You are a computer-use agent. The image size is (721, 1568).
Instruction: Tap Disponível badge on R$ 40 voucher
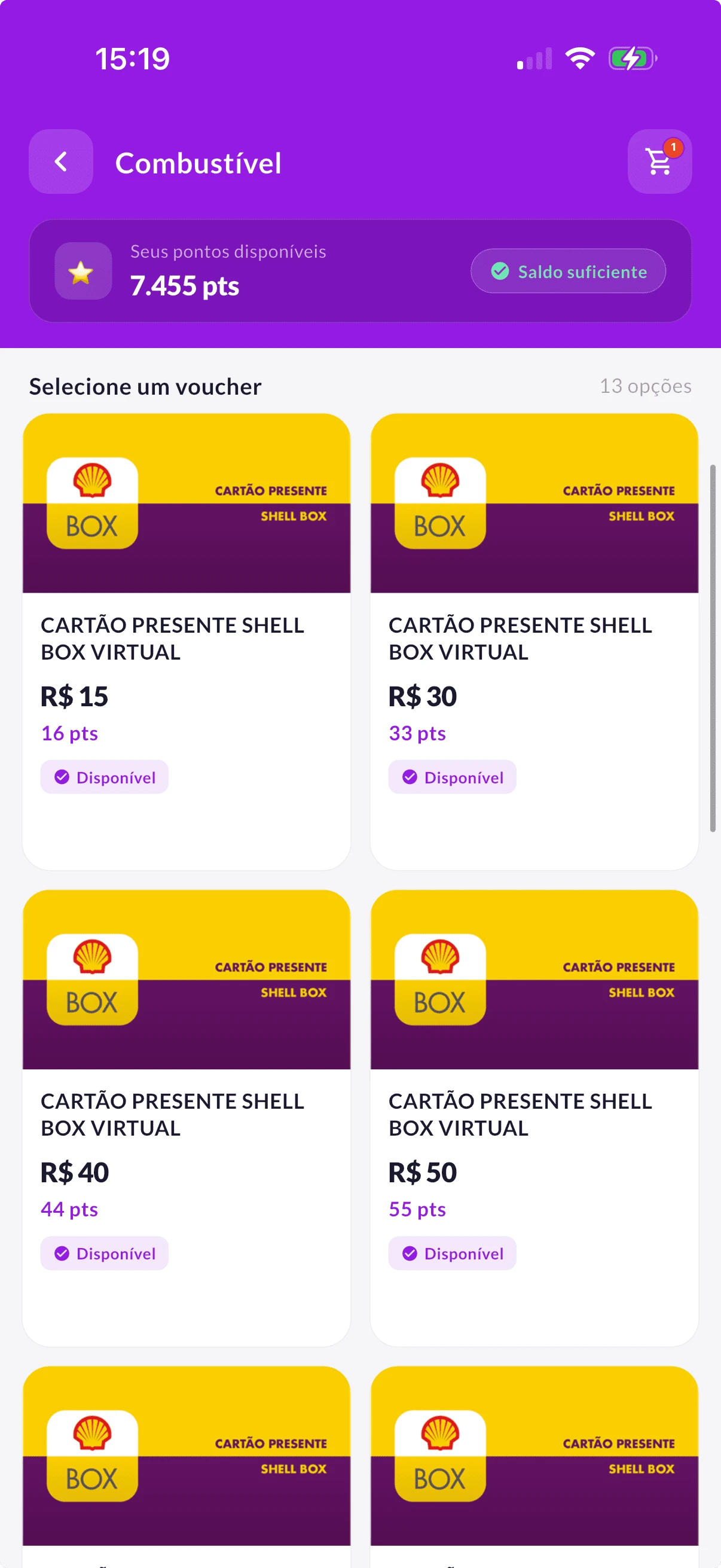[105, 1253]
